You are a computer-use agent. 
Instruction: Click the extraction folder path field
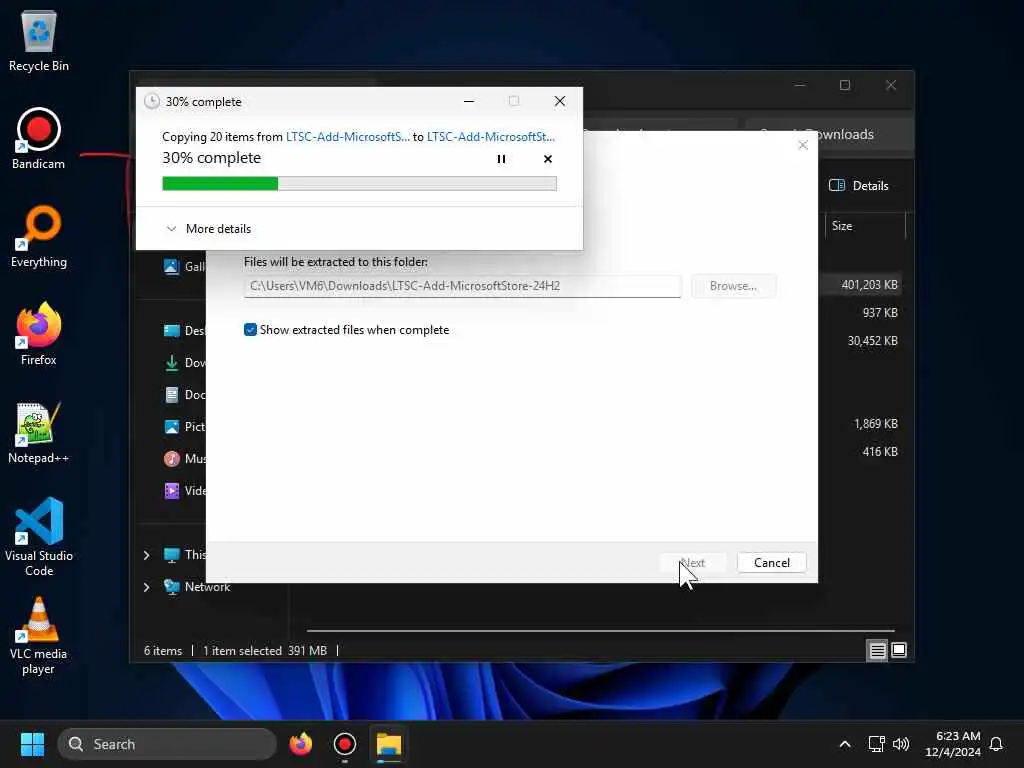click(462, 286)
